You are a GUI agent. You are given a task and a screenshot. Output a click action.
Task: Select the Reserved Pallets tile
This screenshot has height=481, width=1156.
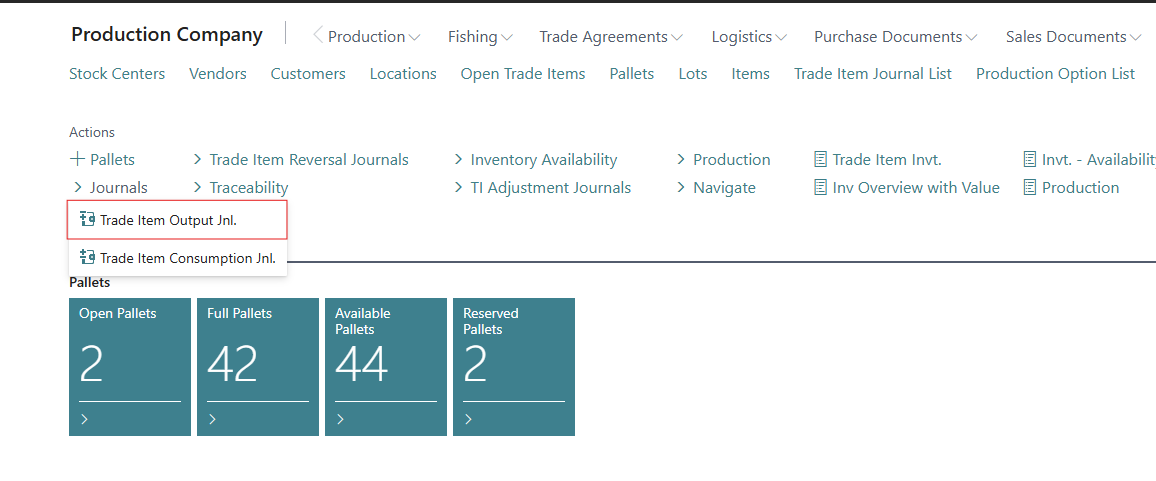pyautogui.click(x=513, y=366)
